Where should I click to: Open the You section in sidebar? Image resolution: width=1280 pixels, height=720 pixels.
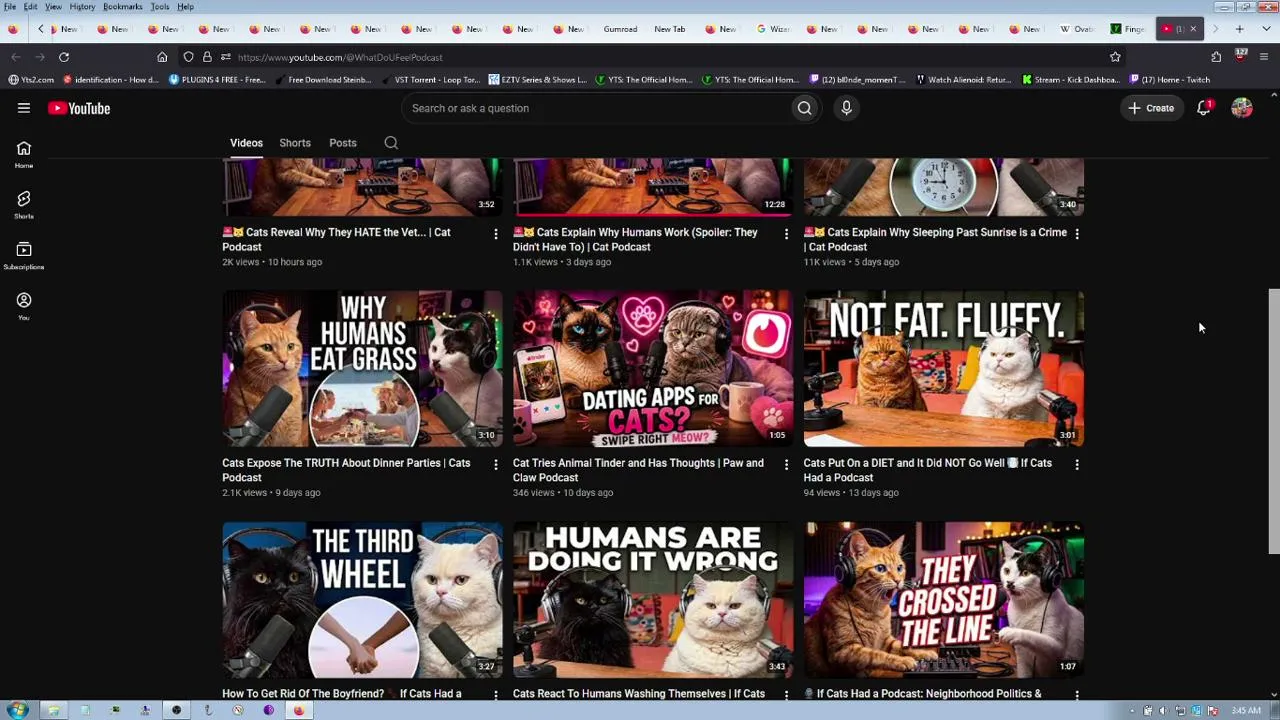click(x=24, y=306)
